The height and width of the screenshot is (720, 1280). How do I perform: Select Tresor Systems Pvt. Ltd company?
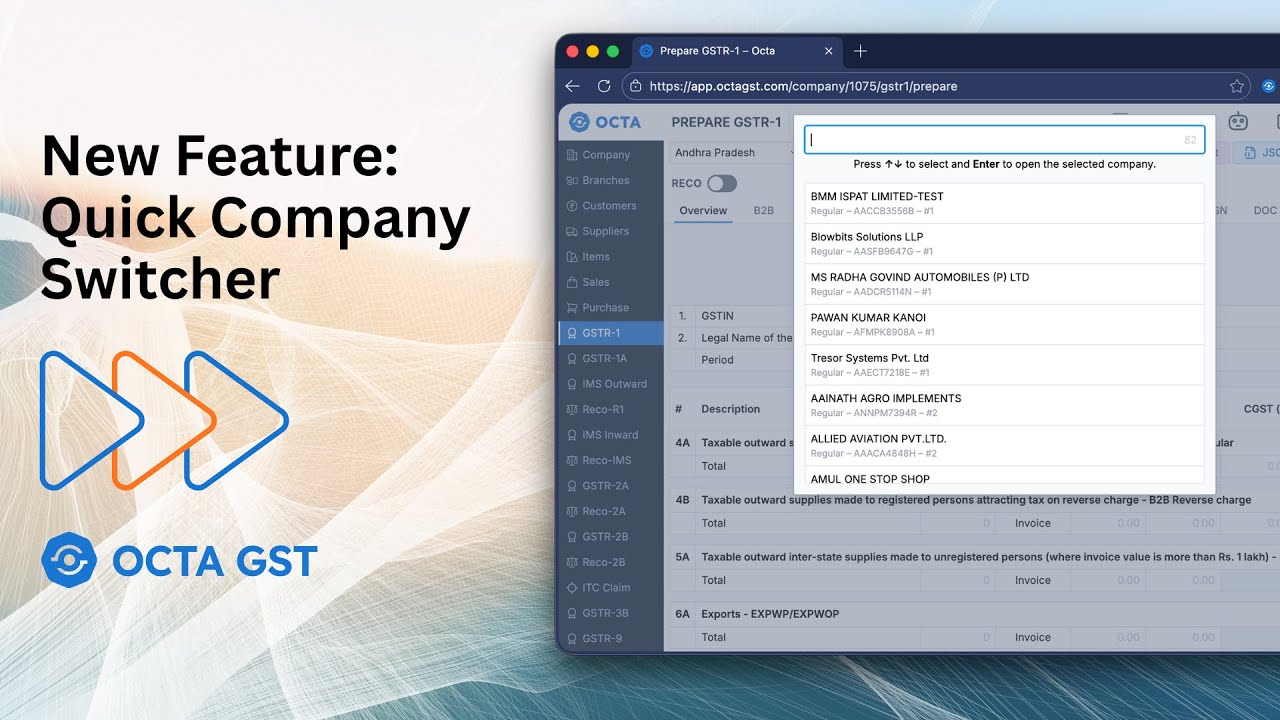tap(1005, 365)
